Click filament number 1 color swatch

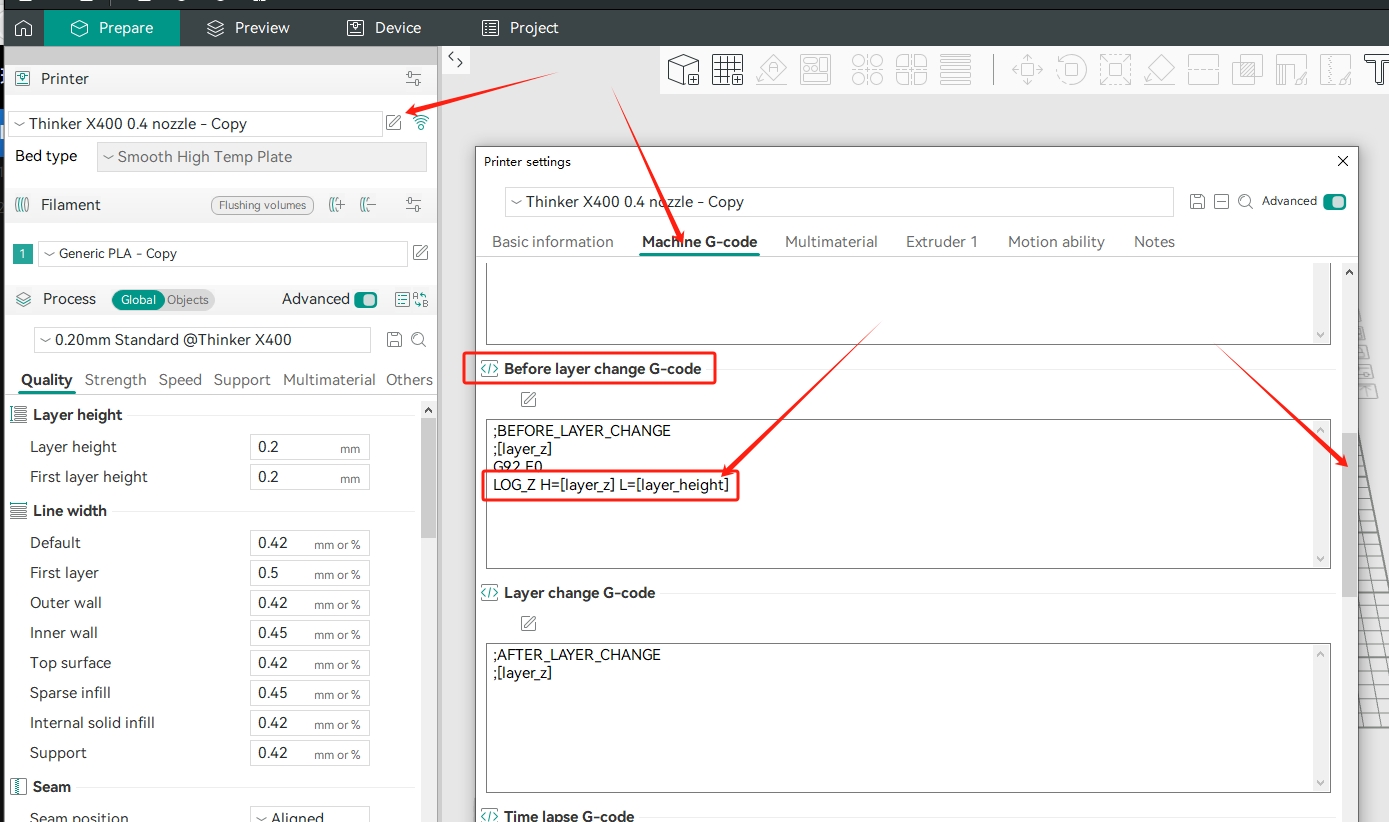(x=23, y=254)
